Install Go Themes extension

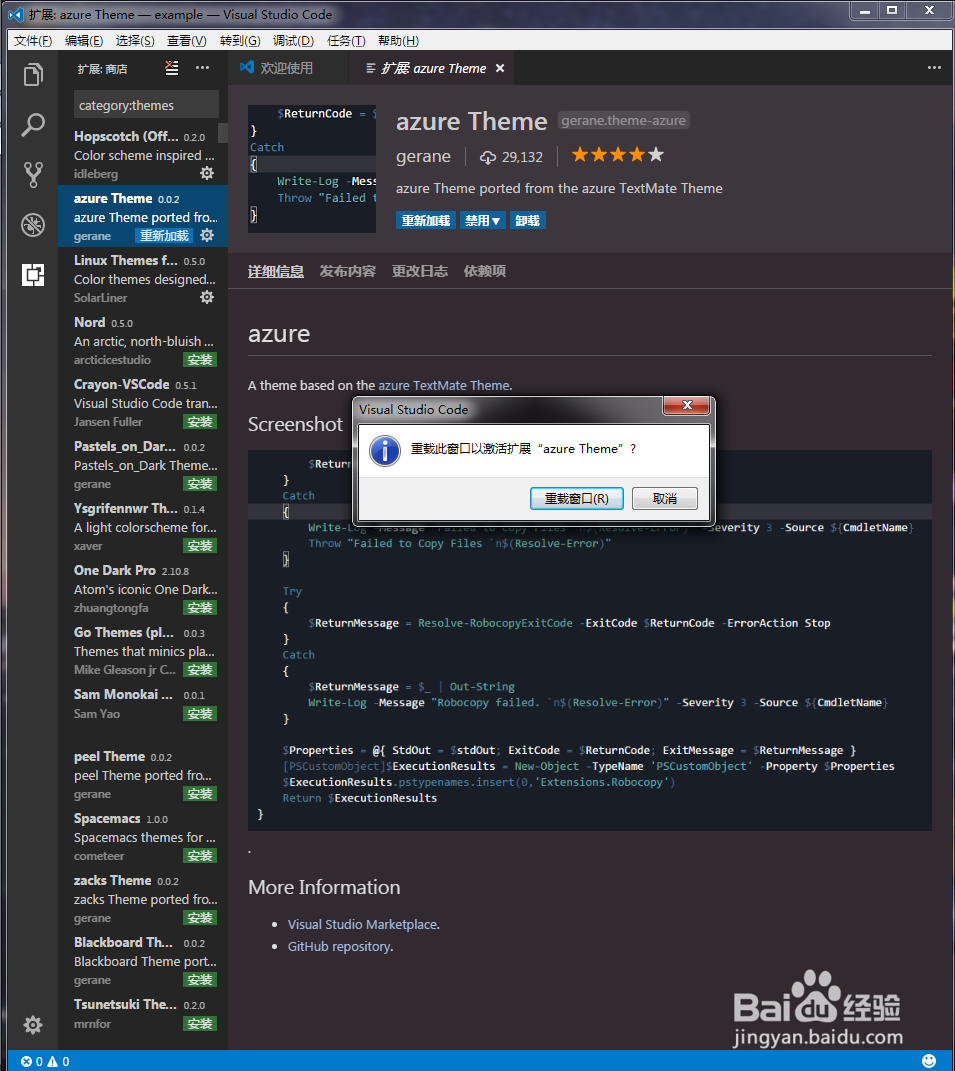[x=200, y=670]
